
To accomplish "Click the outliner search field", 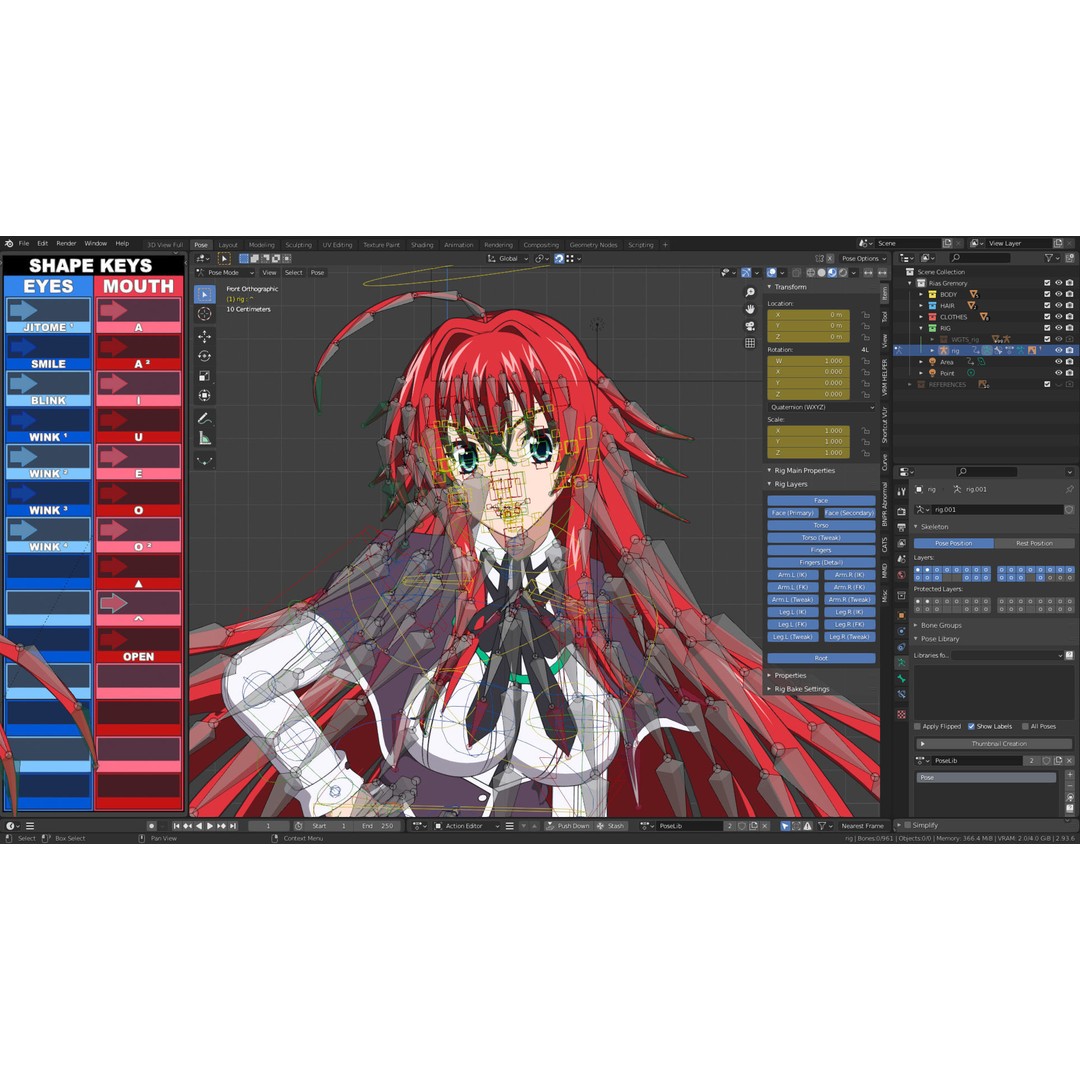I will click(981, 258).
